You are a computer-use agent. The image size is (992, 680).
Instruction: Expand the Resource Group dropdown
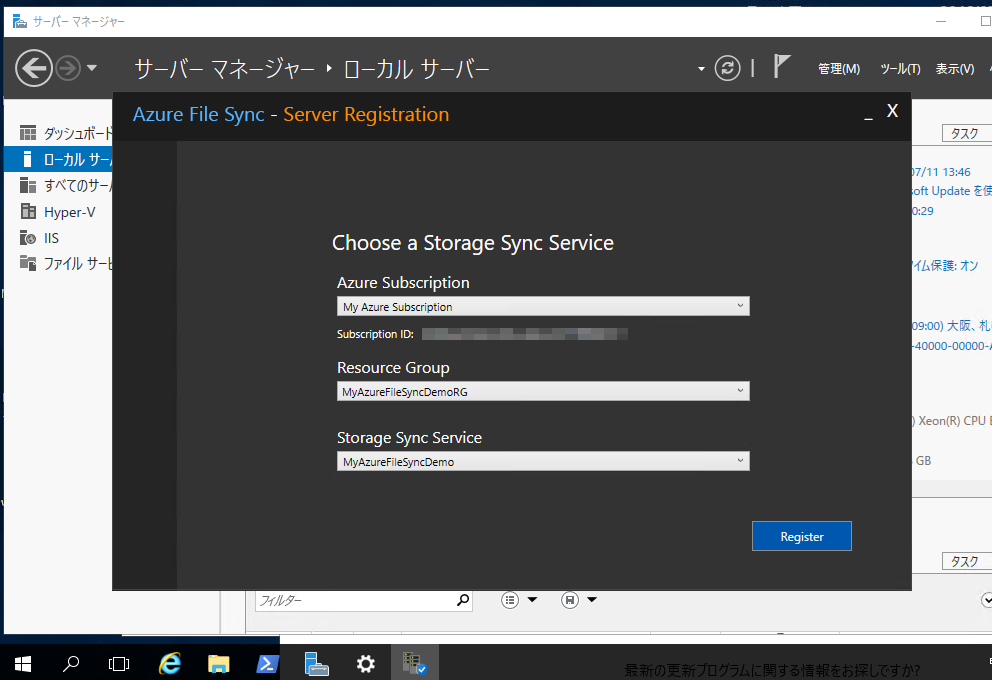(x=741, y=391)
